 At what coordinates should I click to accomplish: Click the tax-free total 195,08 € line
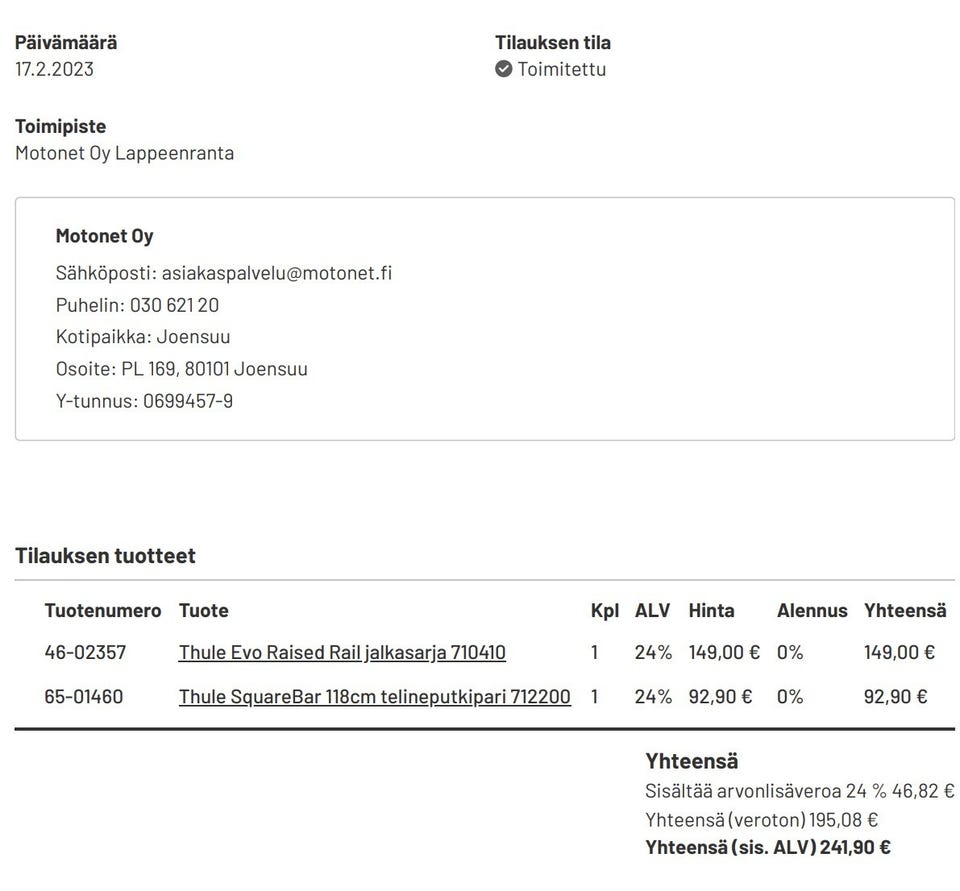click(x=761, y=820)
